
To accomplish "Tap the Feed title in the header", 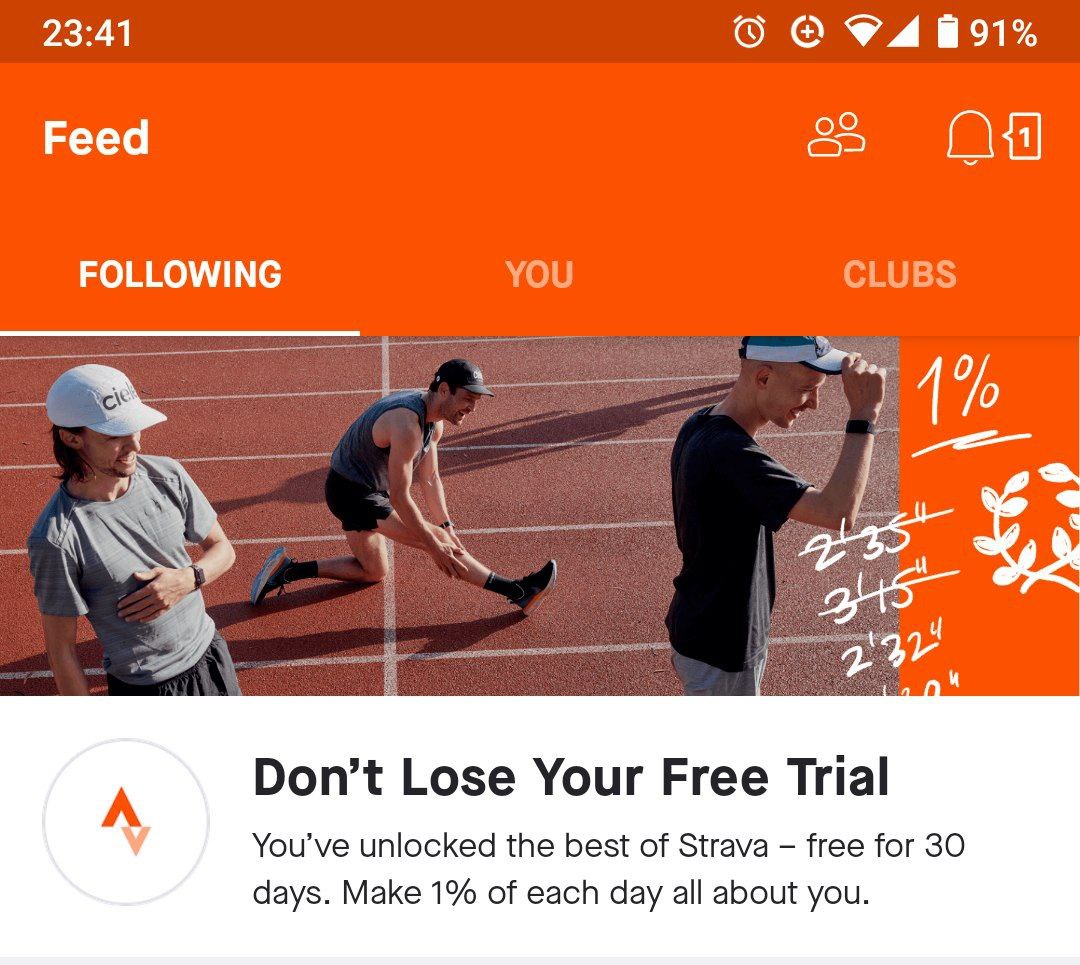I will (x=96, y=137).
